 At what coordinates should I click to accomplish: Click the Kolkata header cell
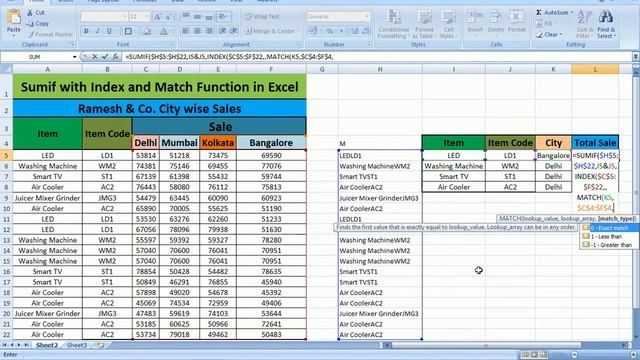[x=218, y=143]
